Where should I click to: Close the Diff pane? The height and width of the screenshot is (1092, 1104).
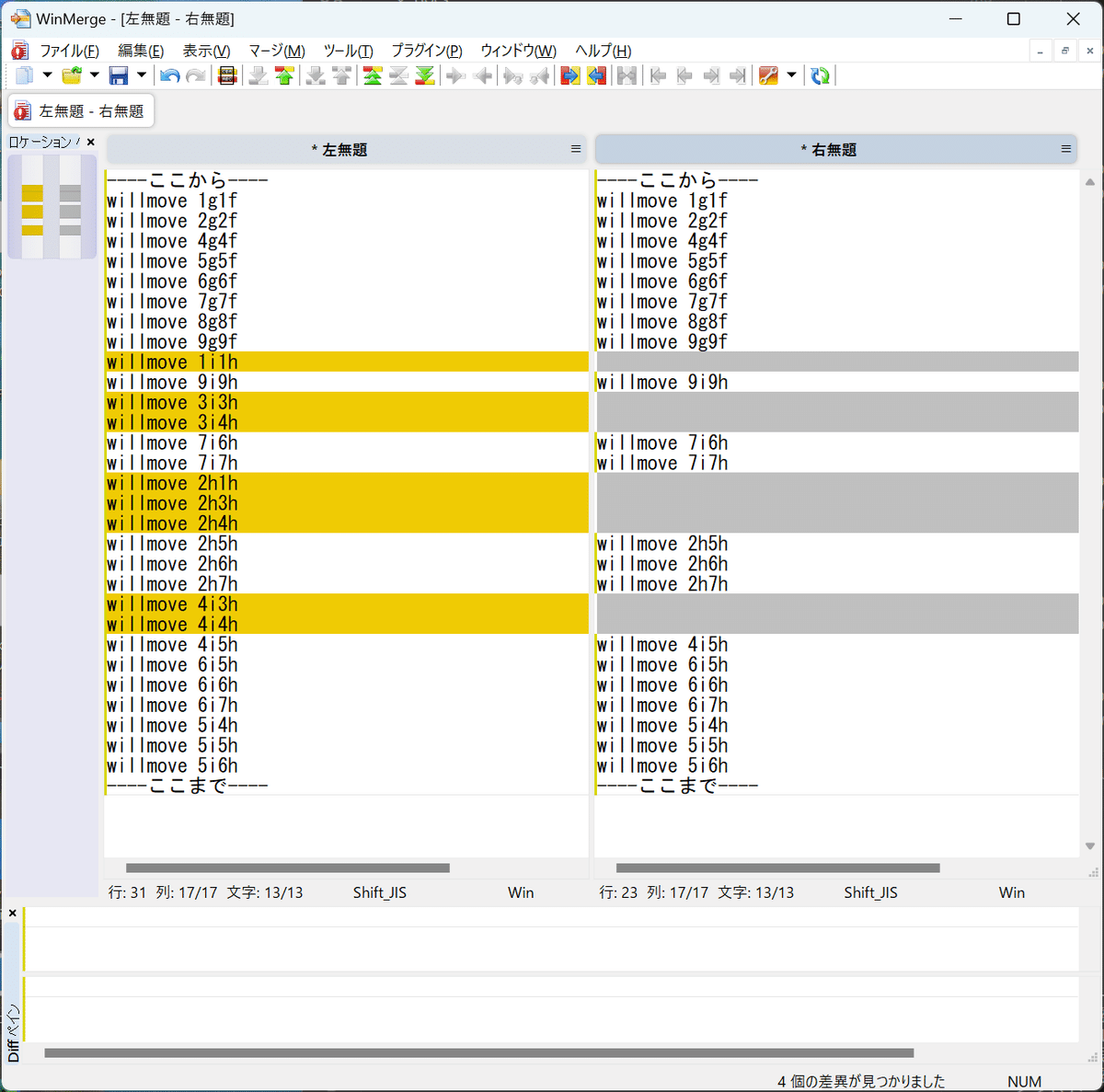click(13, 914)
